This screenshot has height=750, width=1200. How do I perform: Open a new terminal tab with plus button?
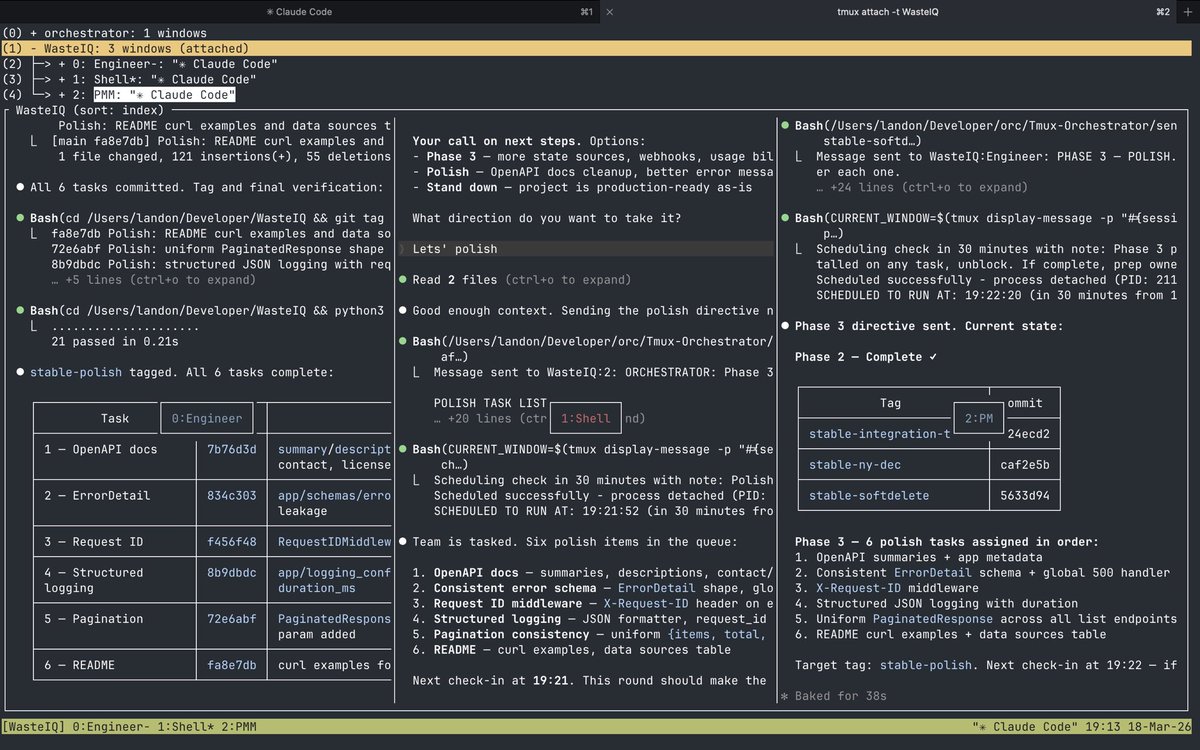pyautogui.click(x=1188, y=11)
